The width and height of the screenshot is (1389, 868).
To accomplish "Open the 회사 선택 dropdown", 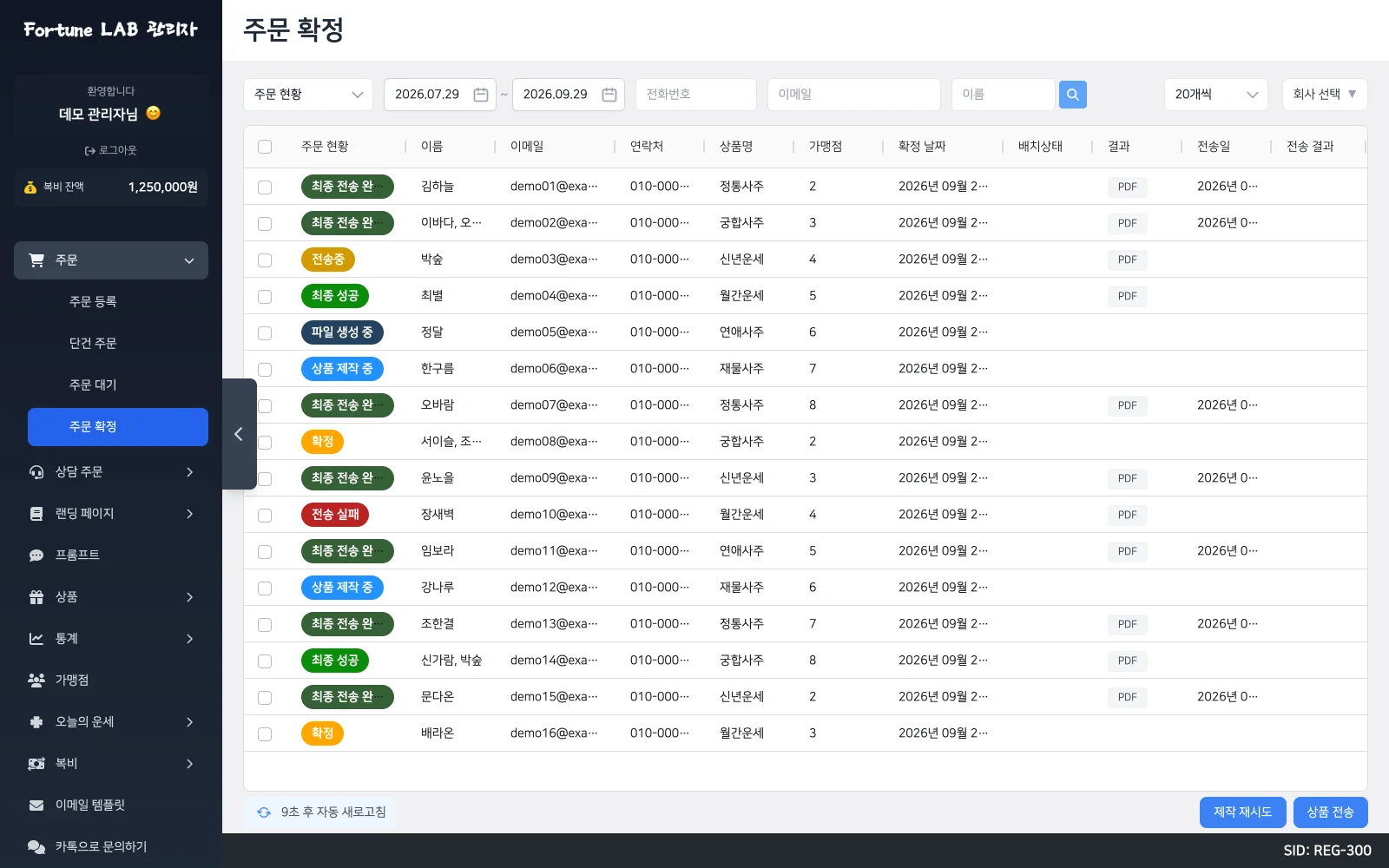I will coord(1325,95).
